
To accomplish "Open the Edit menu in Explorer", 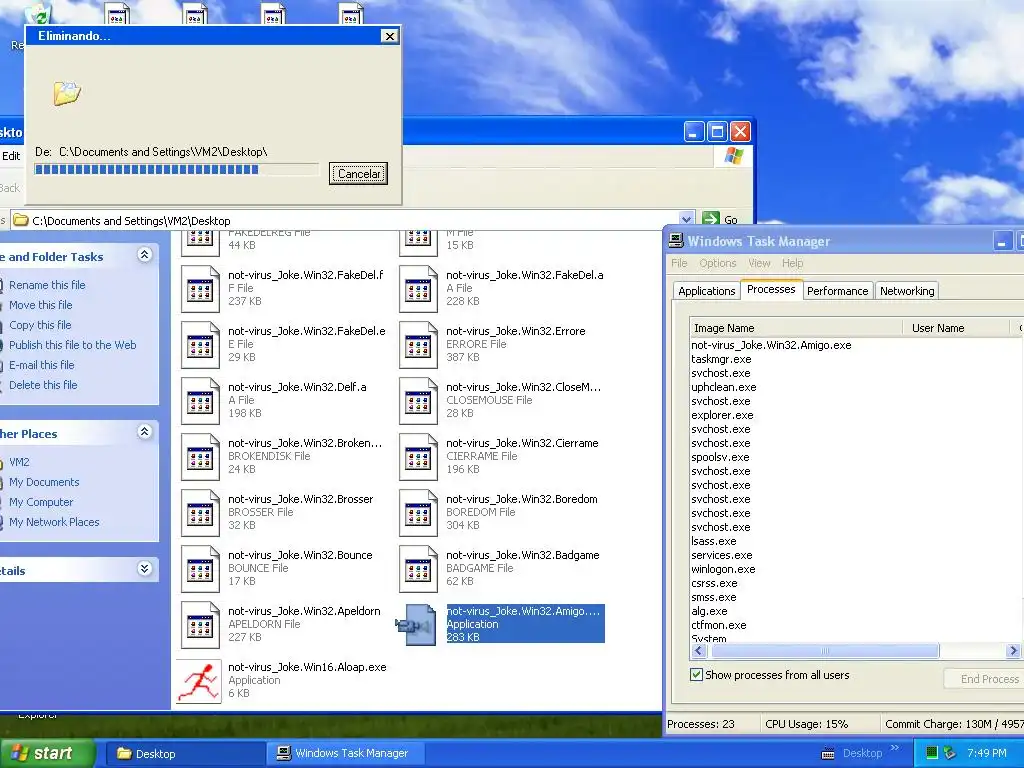I will [x=11, y=156].
